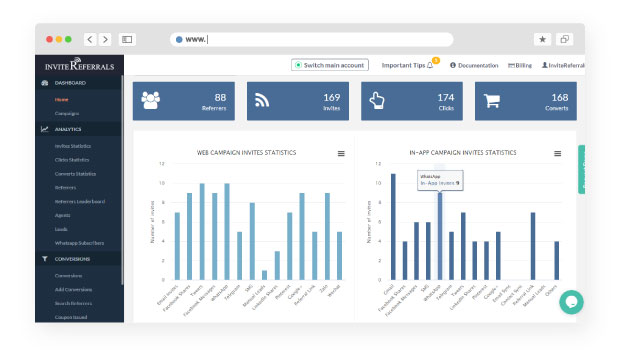Viewport: 620px width, 360px height.
Task: Click the Referrers people group icon
Action: coord(151,100)
